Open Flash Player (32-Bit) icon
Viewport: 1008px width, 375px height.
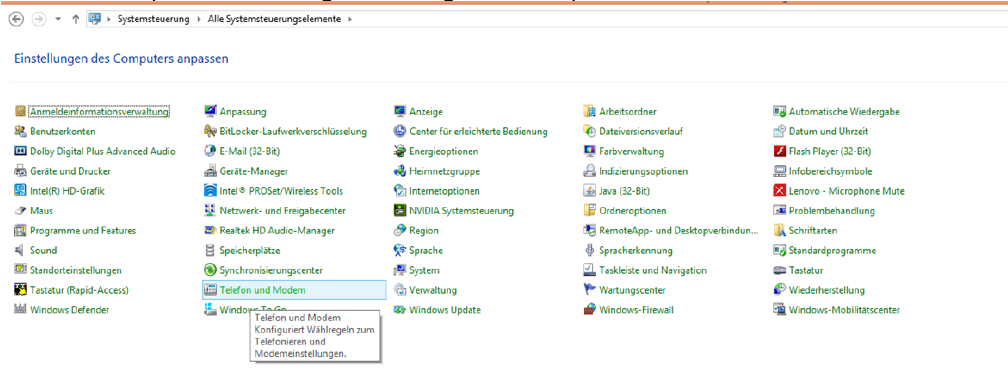pos(779,151)
